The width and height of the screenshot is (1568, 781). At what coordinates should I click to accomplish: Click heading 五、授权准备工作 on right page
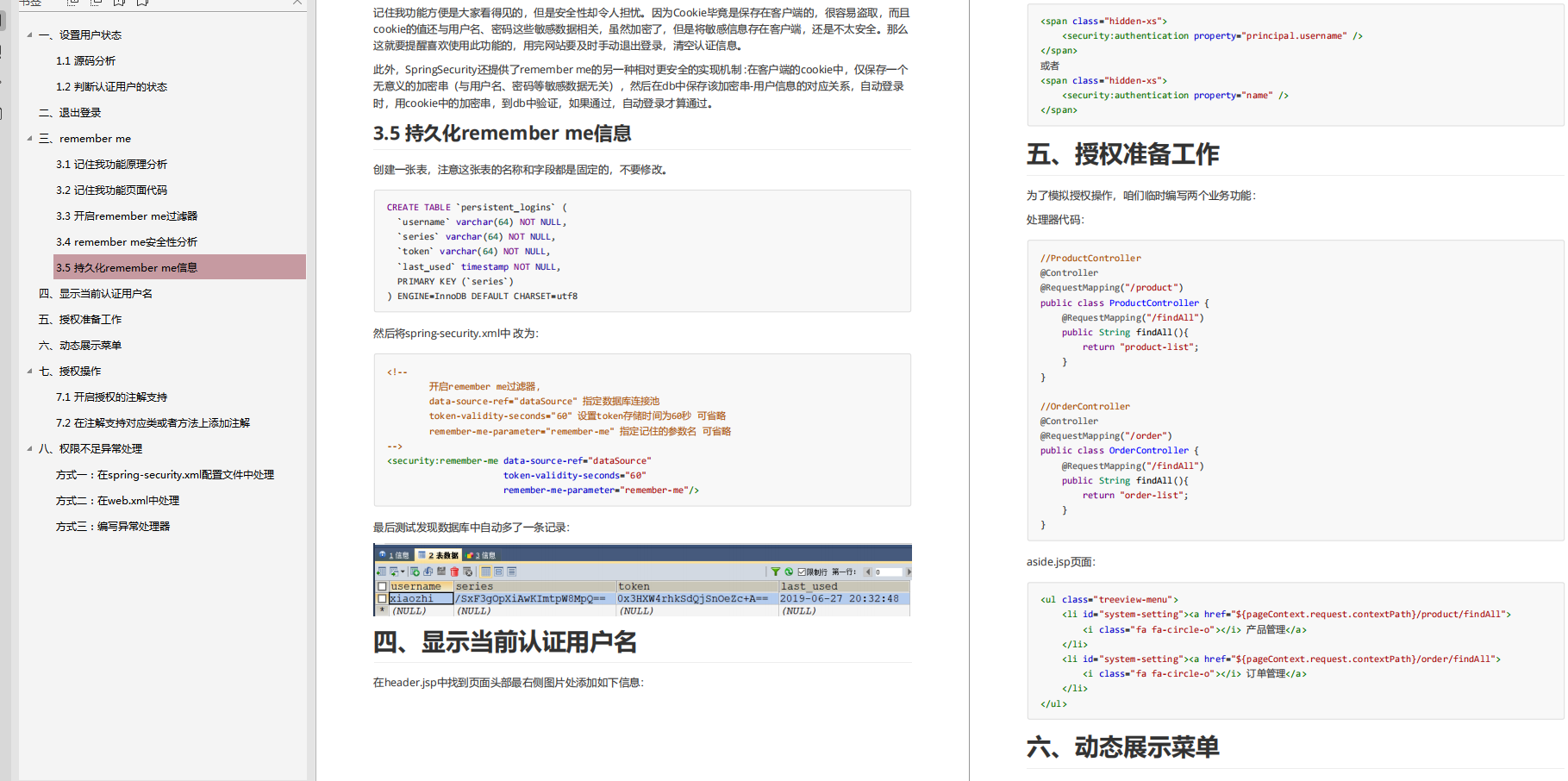[1122, 154]
